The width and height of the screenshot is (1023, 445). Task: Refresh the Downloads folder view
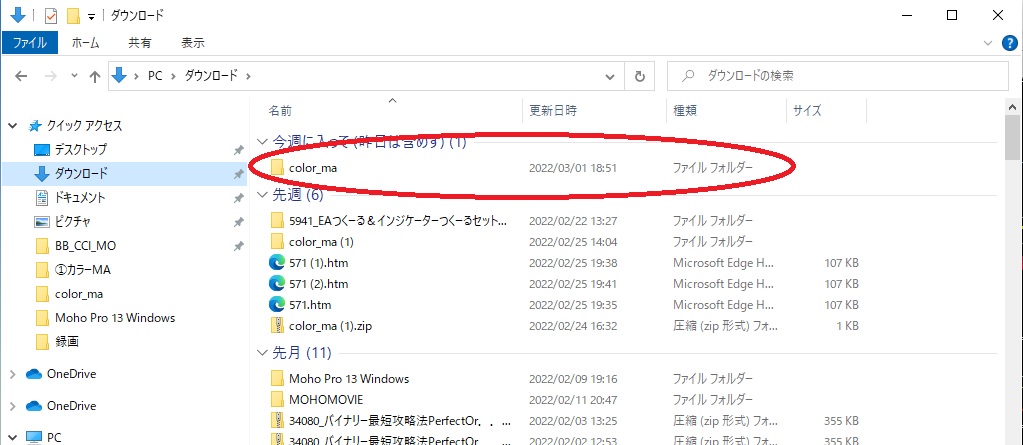(x=639, y=76)
